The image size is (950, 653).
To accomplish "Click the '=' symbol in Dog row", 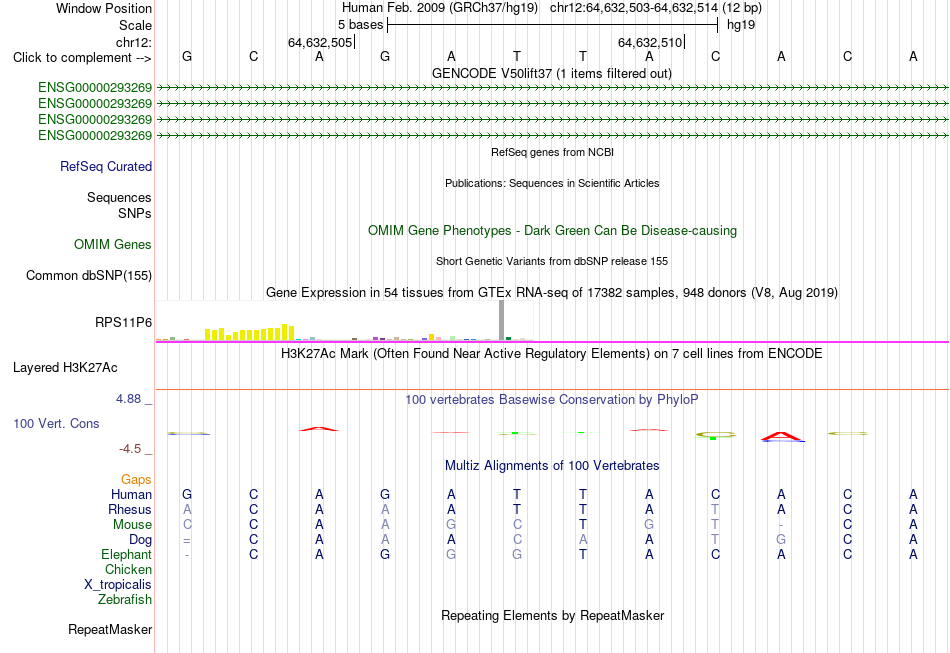I will coord(187,540).
